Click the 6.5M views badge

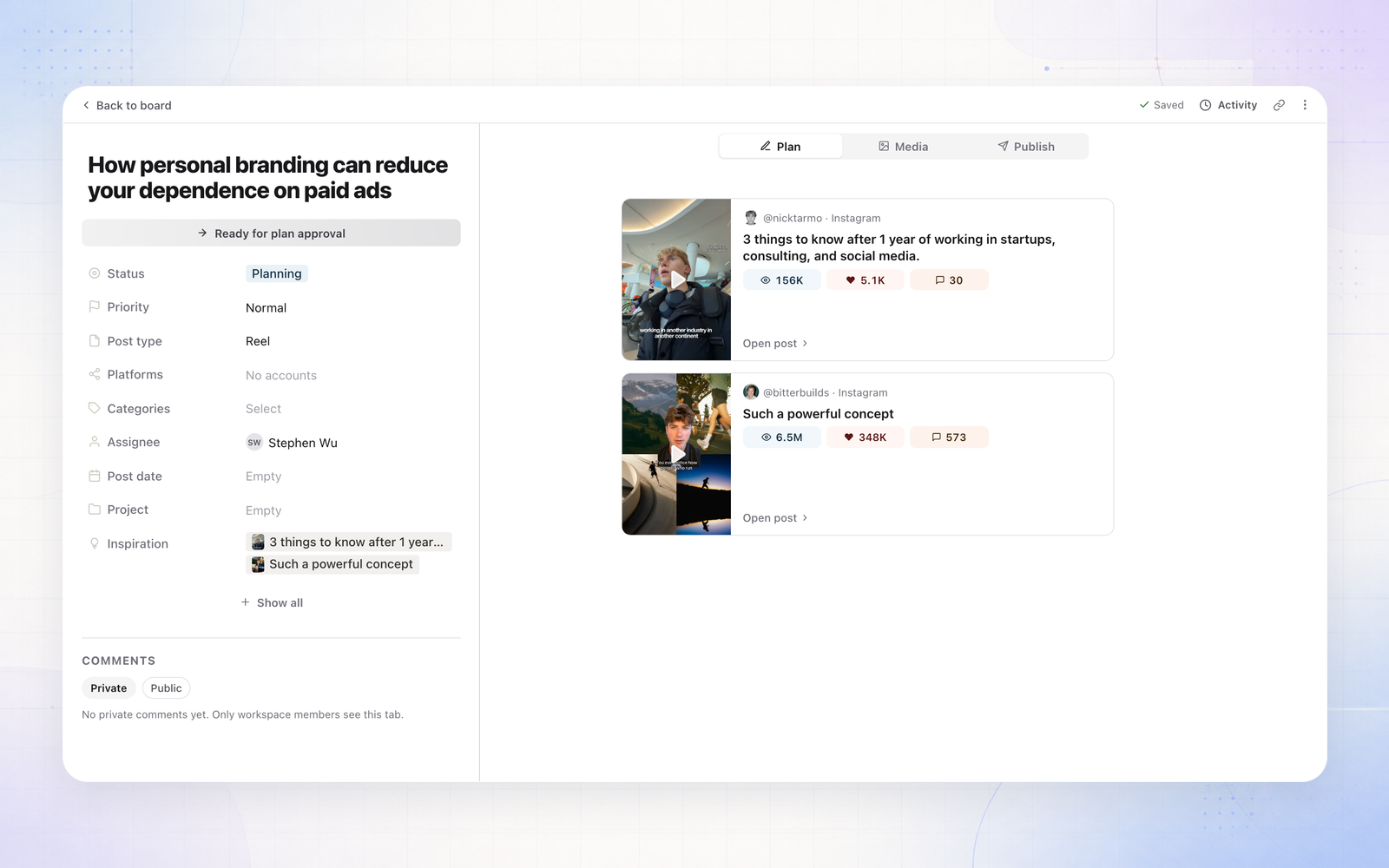tap(781, 437)
